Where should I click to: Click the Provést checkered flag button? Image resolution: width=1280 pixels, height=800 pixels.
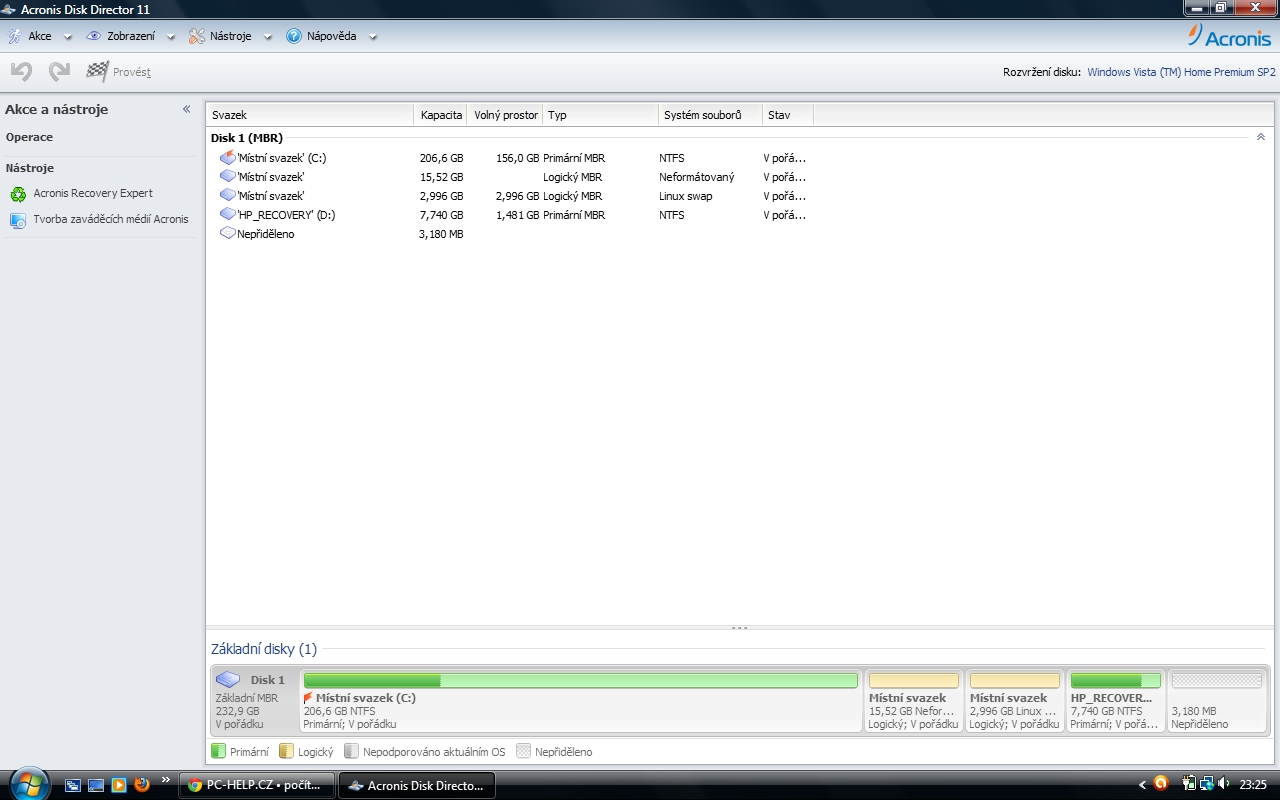click(x=118, y=72)
